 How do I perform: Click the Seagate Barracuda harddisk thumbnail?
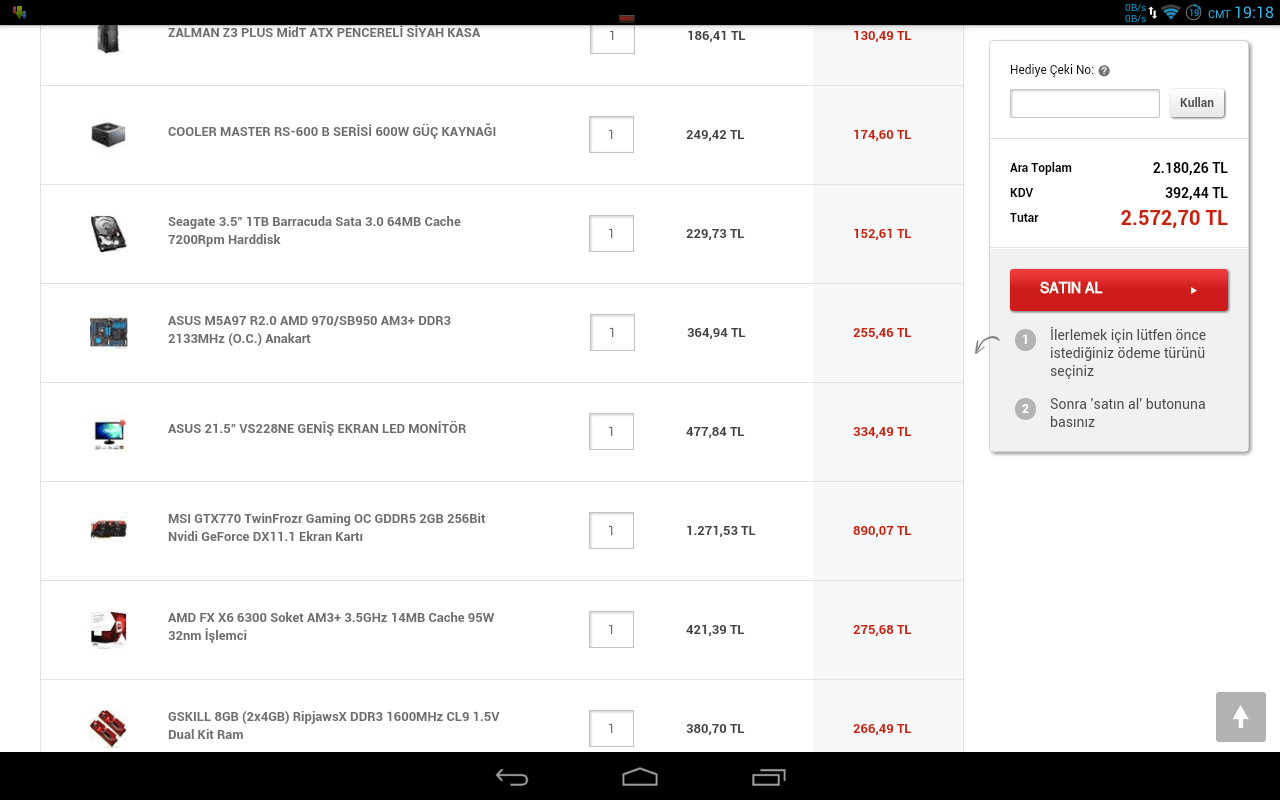point(108,233)
